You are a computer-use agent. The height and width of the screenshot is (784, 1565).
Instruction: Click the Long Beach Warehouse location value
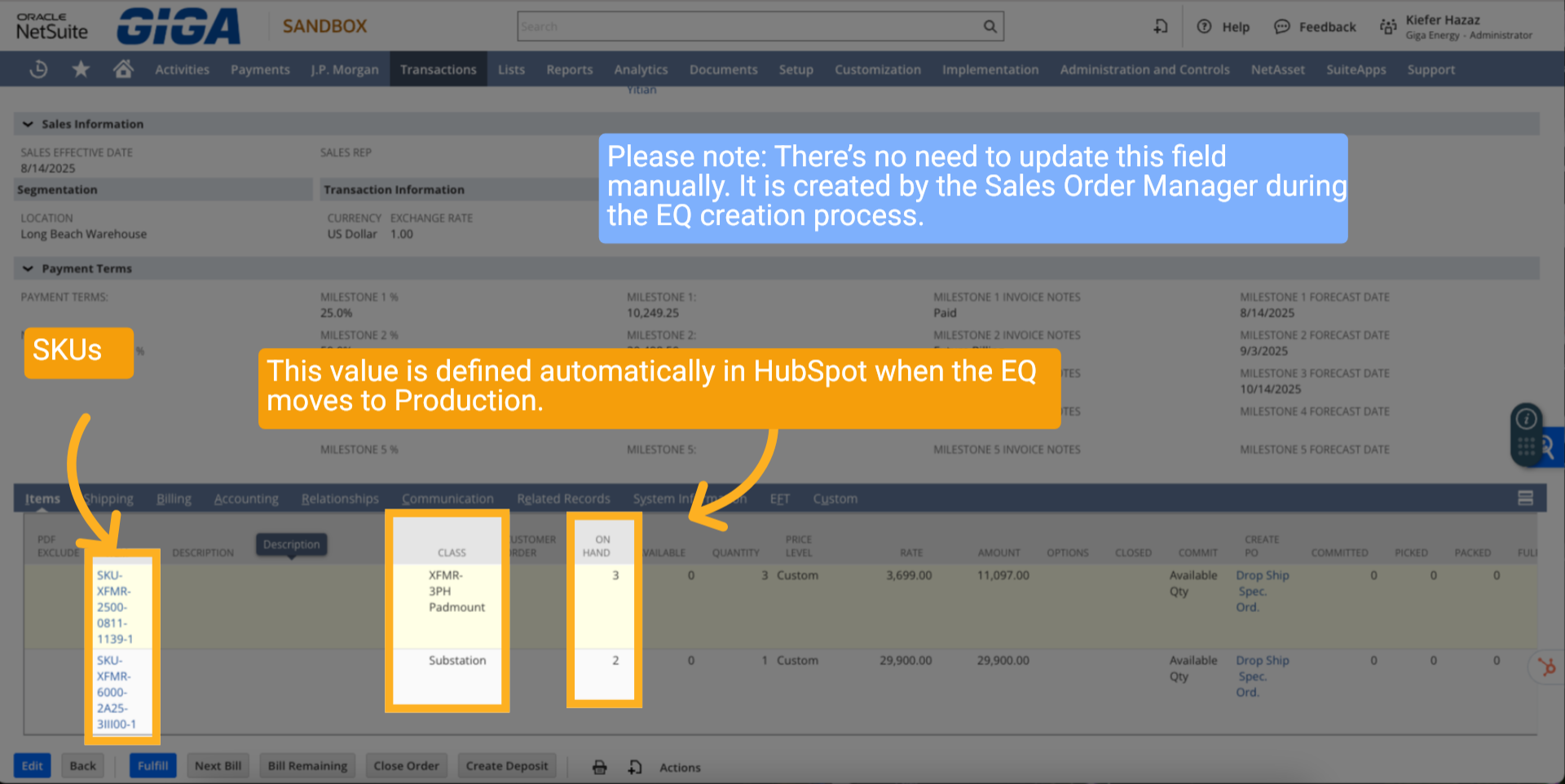coord(84,234)
